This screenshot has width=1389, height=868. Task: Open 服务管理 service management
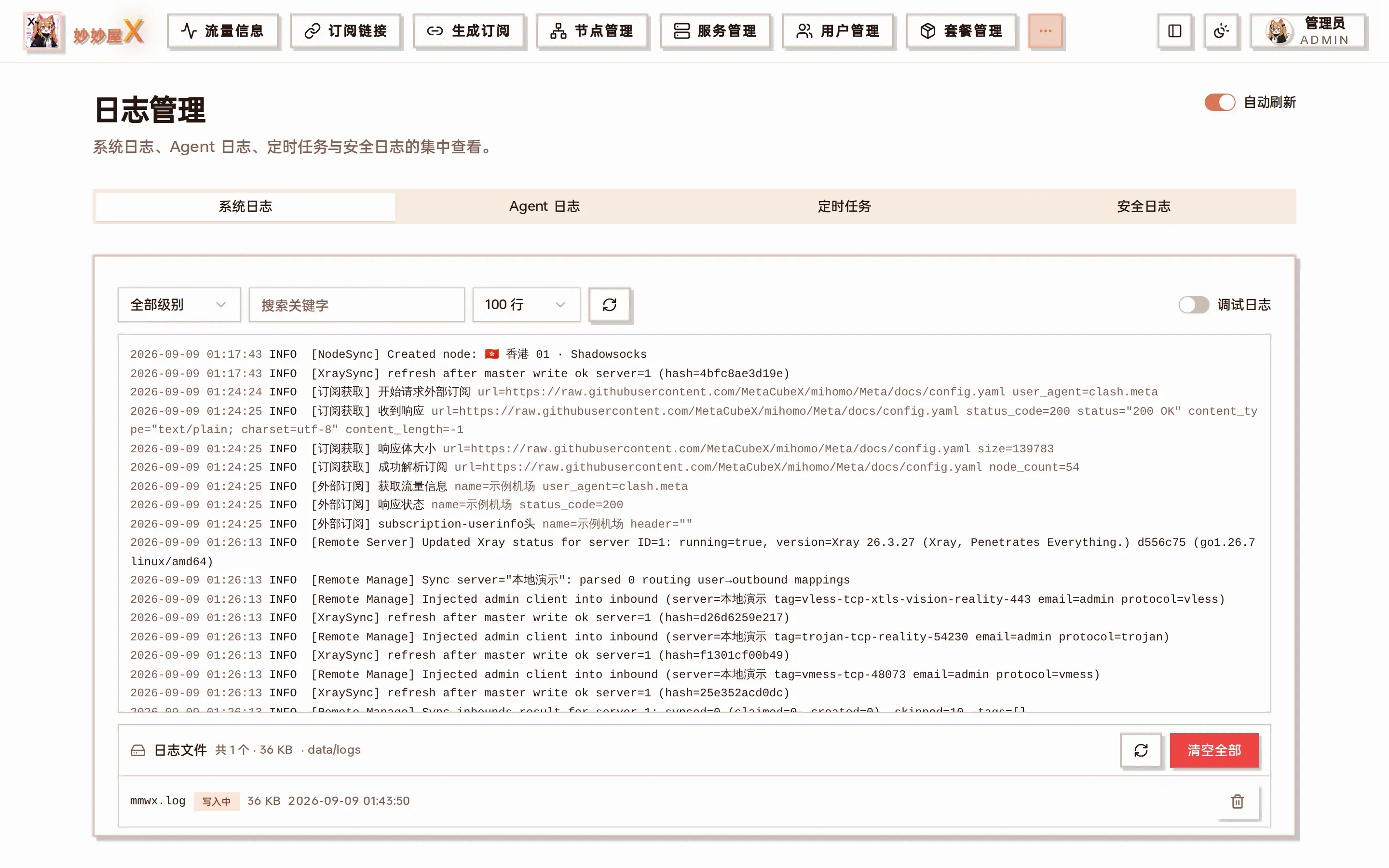coord(715,31)
